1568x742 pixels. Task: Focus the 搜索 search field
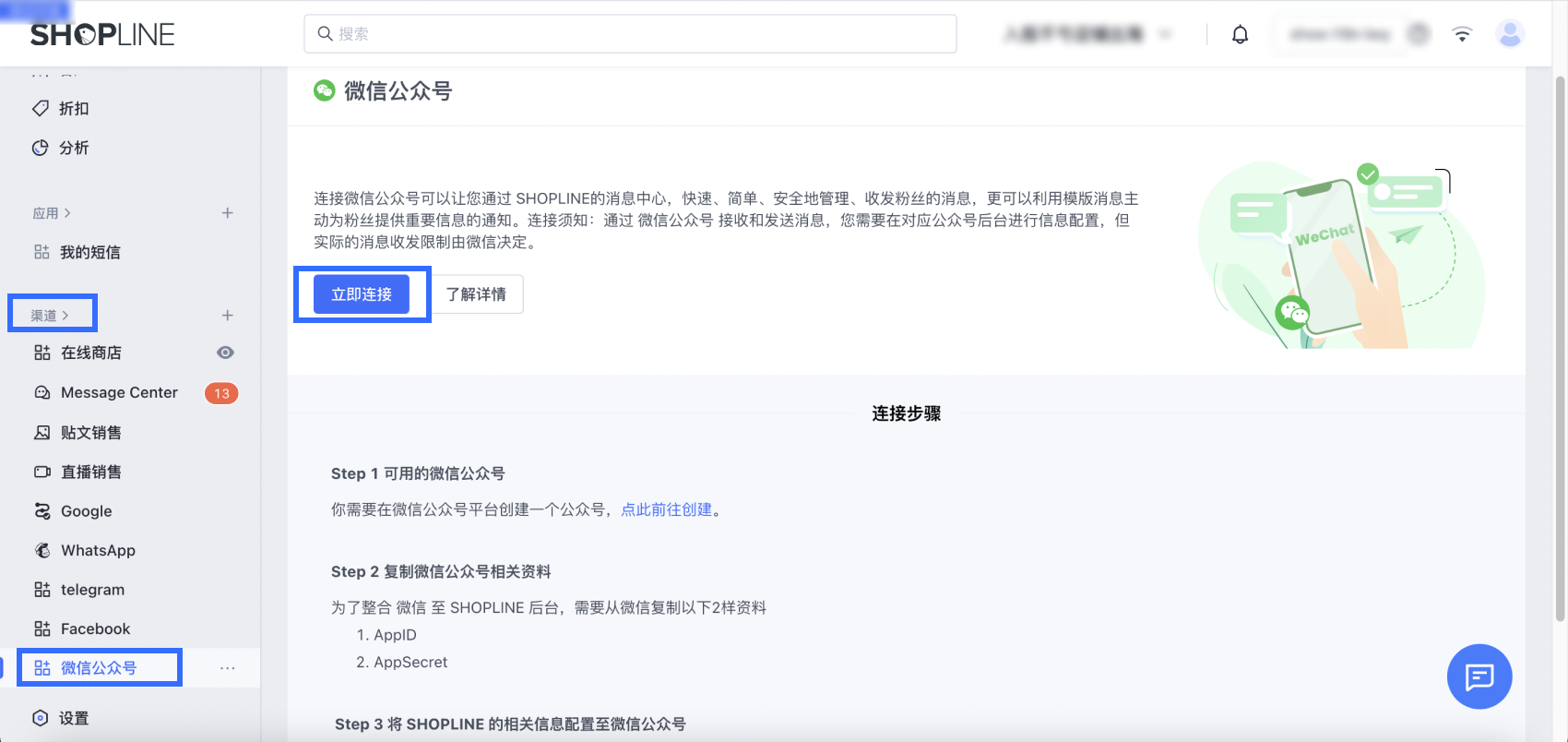(x=630, y=33)
